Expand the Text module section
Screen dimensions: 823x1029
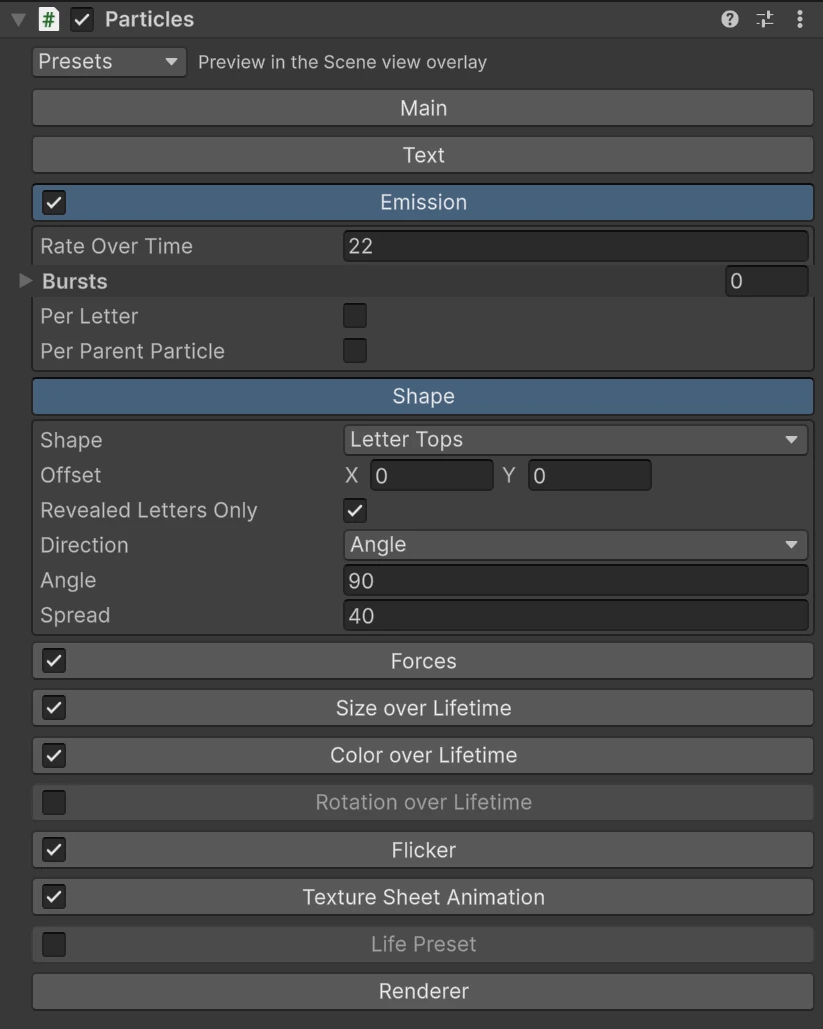point(423,155)
